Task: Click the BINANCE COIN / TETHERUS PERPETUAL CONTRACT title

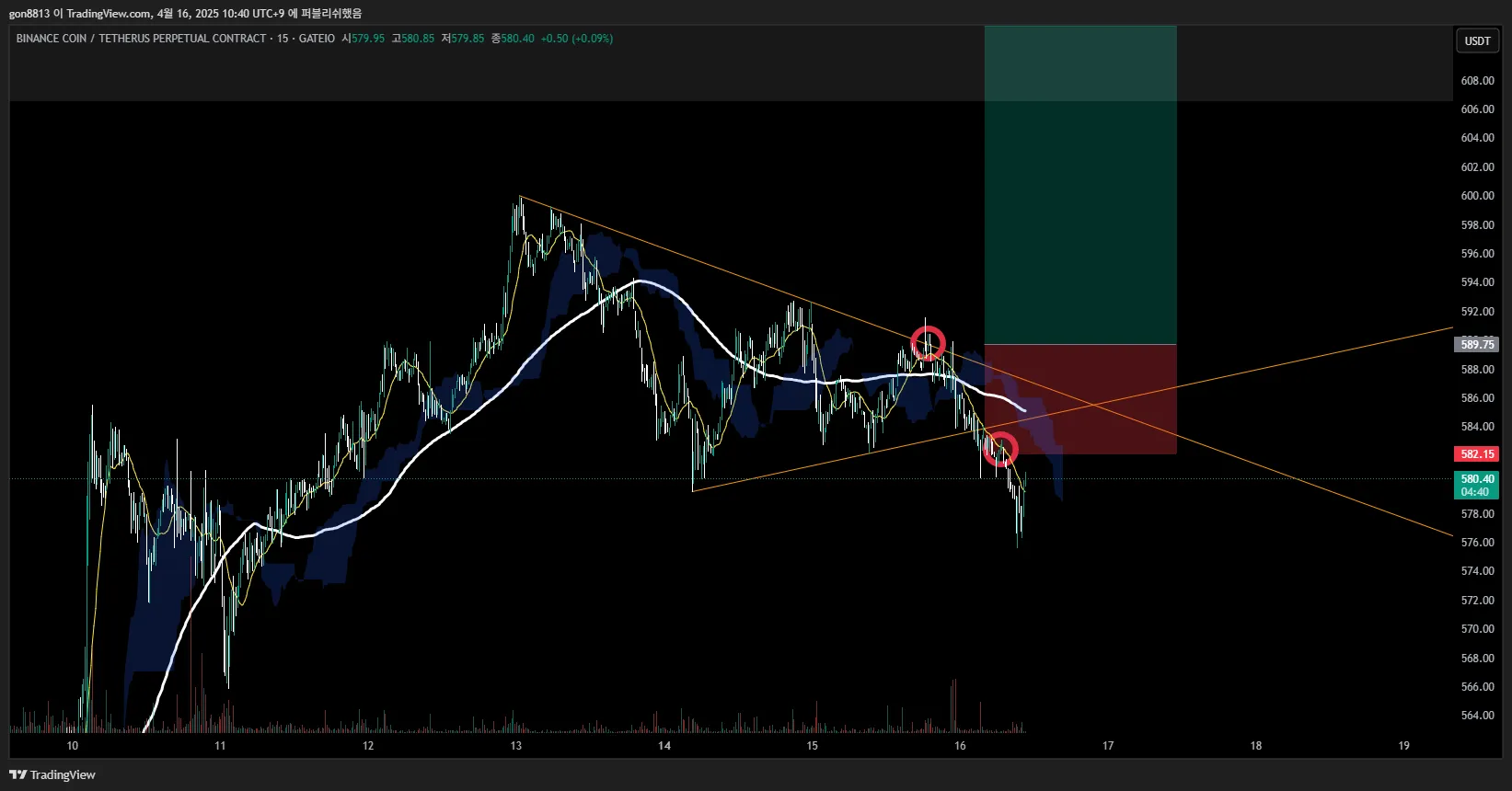Action: point(141,39)
